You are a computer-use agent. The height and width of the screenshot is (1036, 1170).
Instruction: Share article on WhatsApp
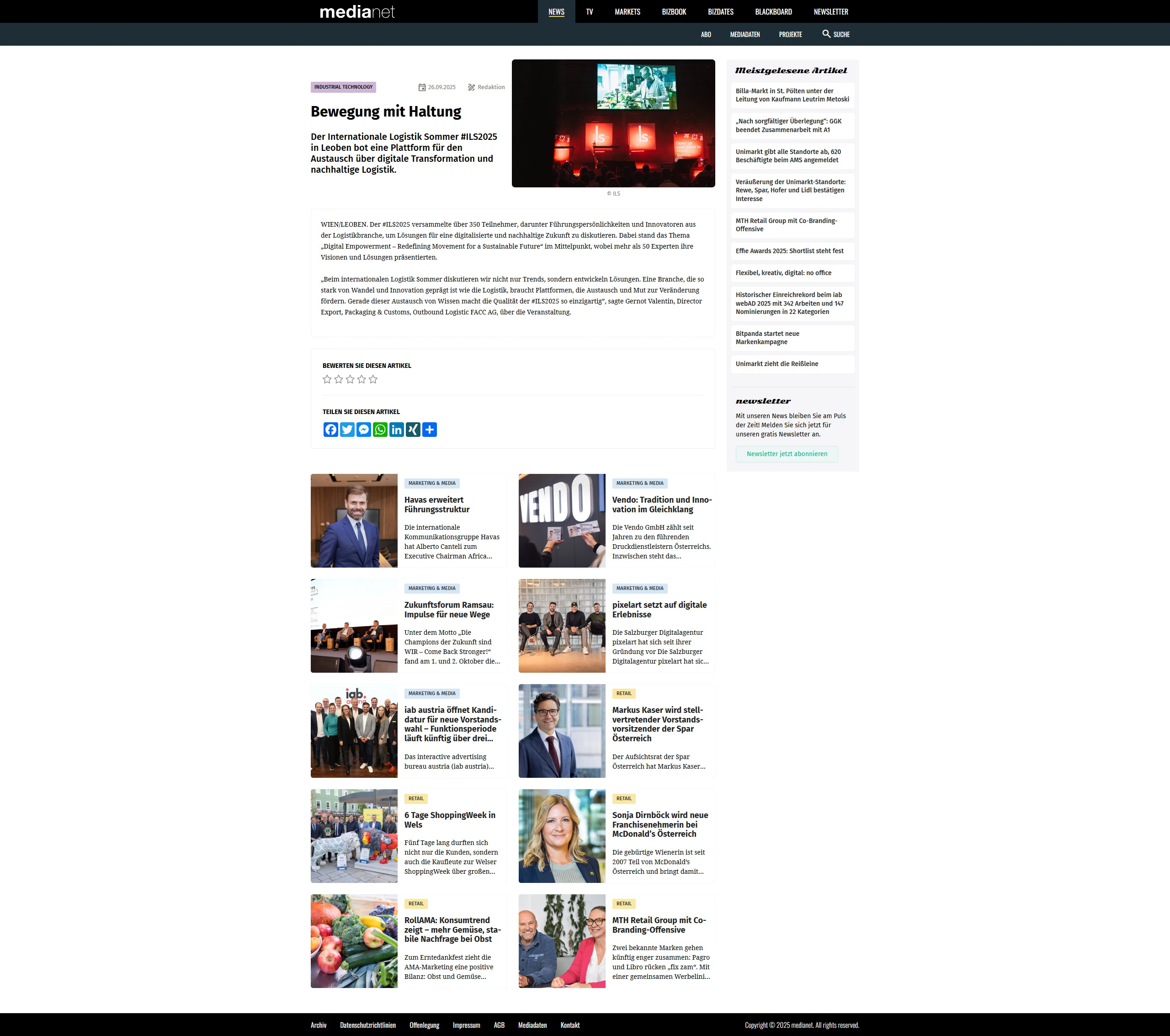click(380, 429)
